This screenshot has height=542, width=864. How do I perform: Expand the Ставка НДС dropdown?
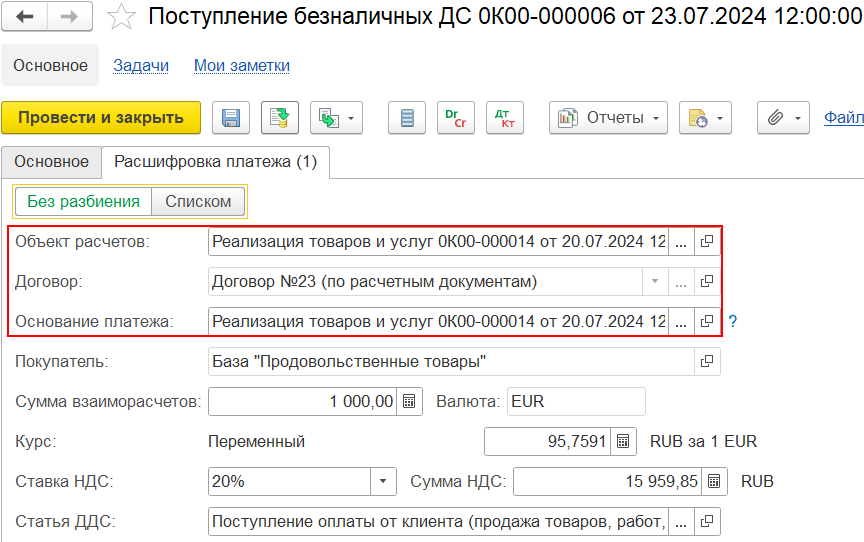coord(383,481)
